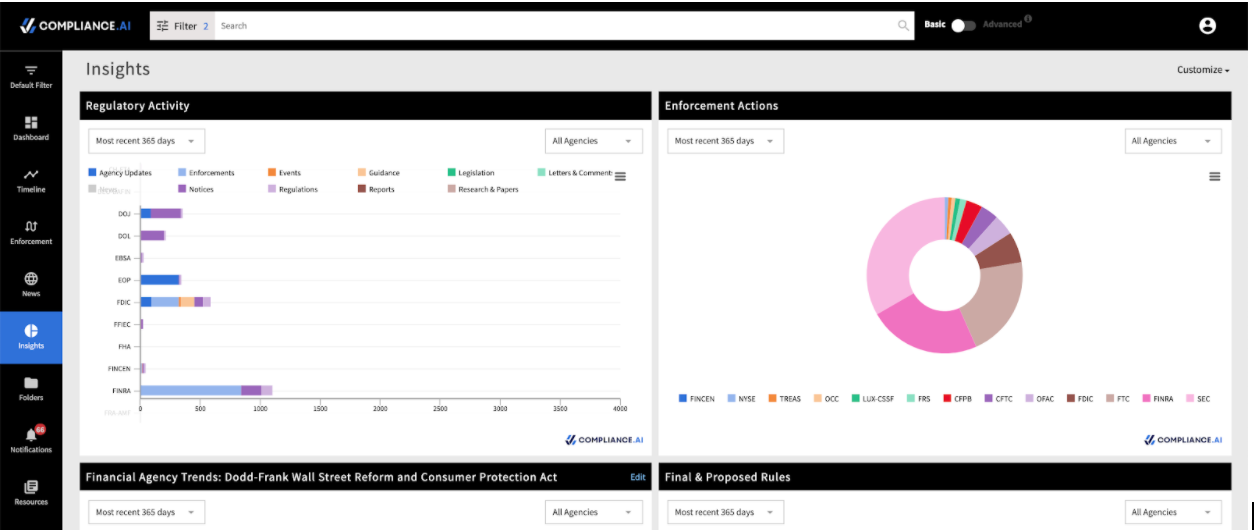Open Final & Proposed Rules agencies dropdown
The image size is (1254, 530).
click(x=1173, y=512)
